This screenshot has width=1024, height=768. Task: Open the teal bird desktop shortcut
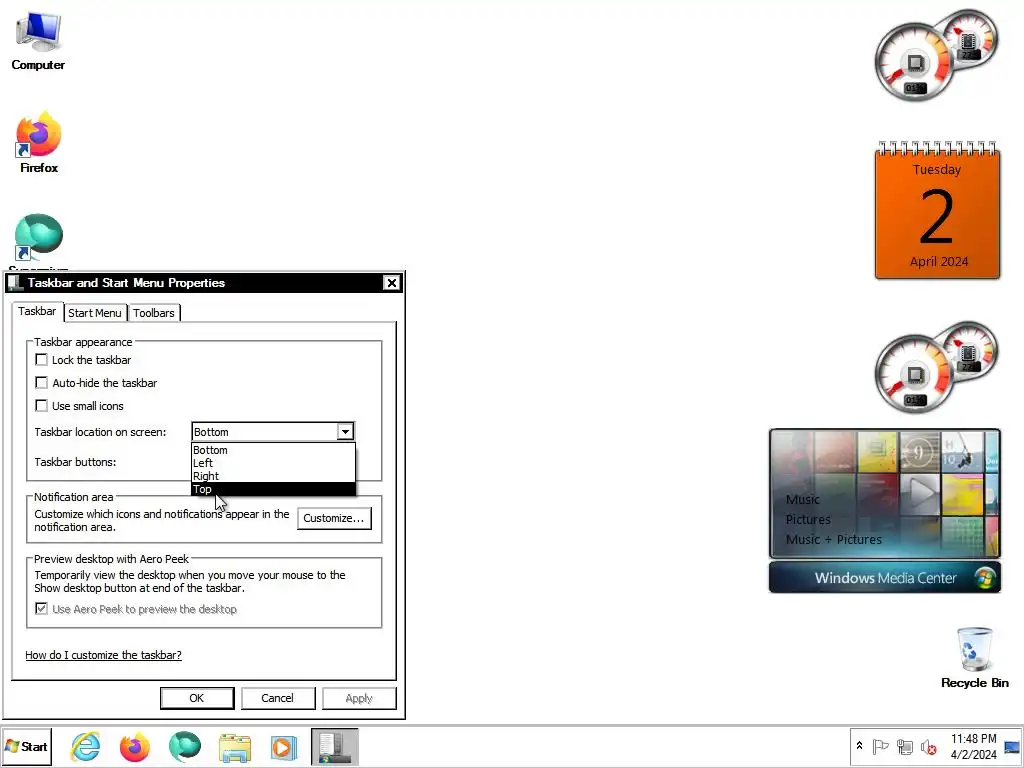tap(39, 238)
